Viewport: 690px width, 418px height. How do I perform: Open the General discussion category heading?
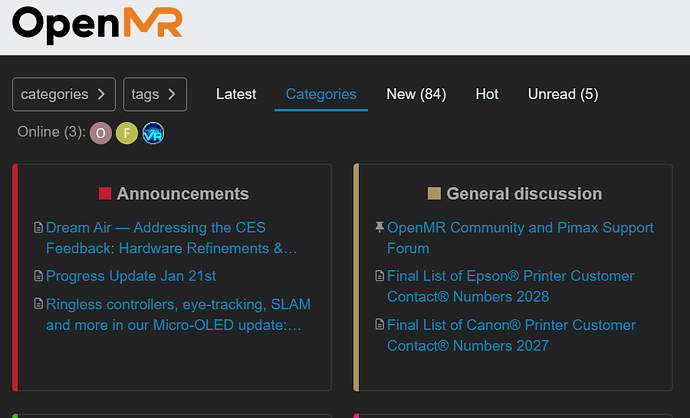tap(523, 194)
